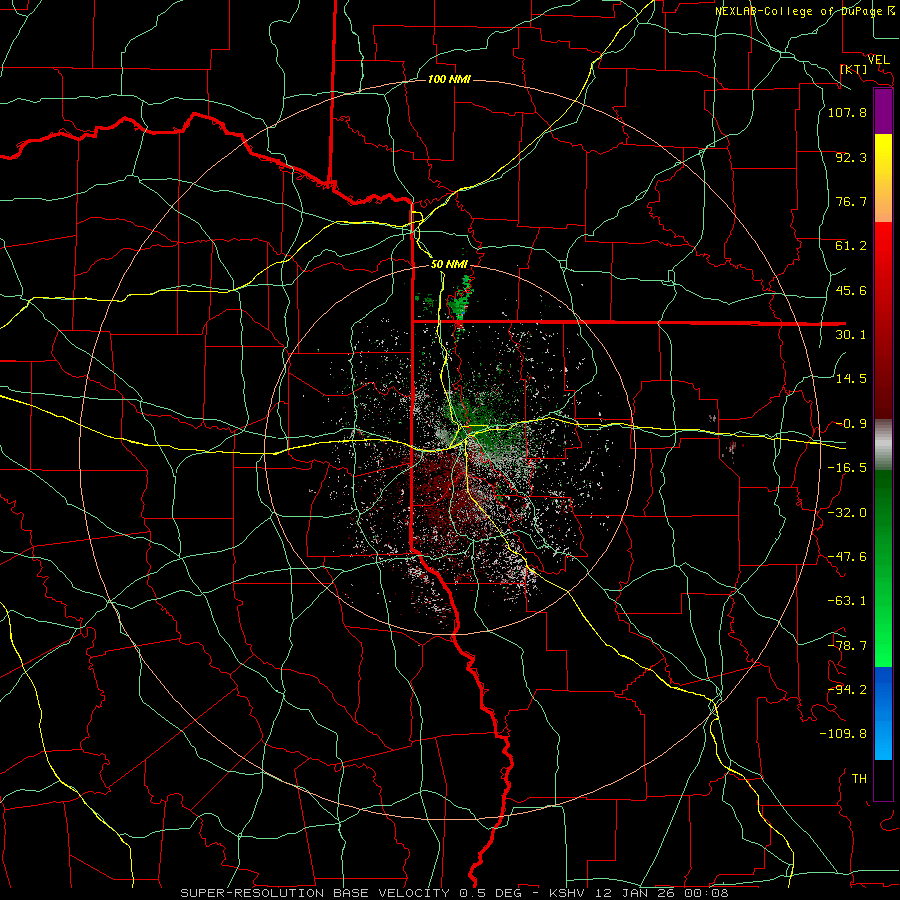Click the [KT] units label
Viewport: 900px width, 900px height.
click(853, 69)
